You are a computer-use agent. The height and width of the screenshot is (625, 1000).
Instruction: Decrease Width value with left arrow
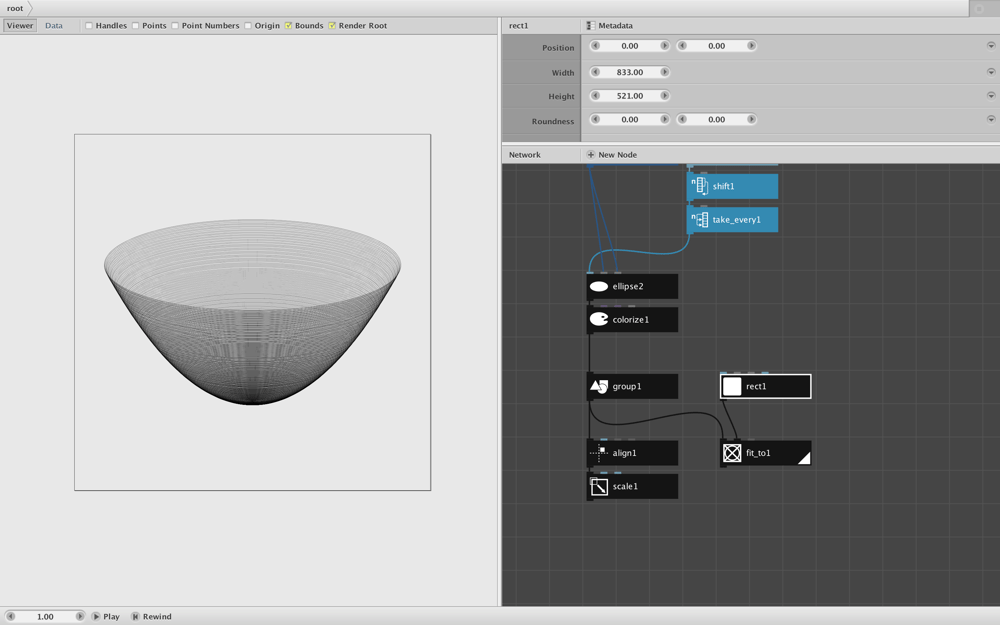pyautogui.click(x=595, y=72)
